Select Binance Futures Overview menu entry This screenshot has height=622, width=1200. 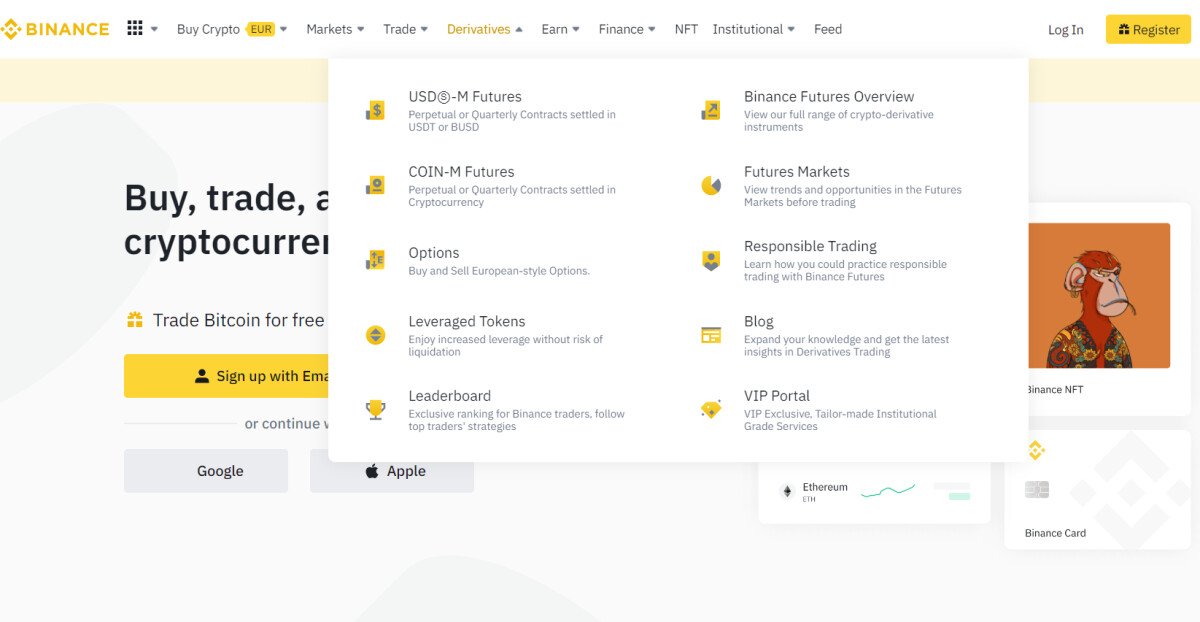pos(828,97)
